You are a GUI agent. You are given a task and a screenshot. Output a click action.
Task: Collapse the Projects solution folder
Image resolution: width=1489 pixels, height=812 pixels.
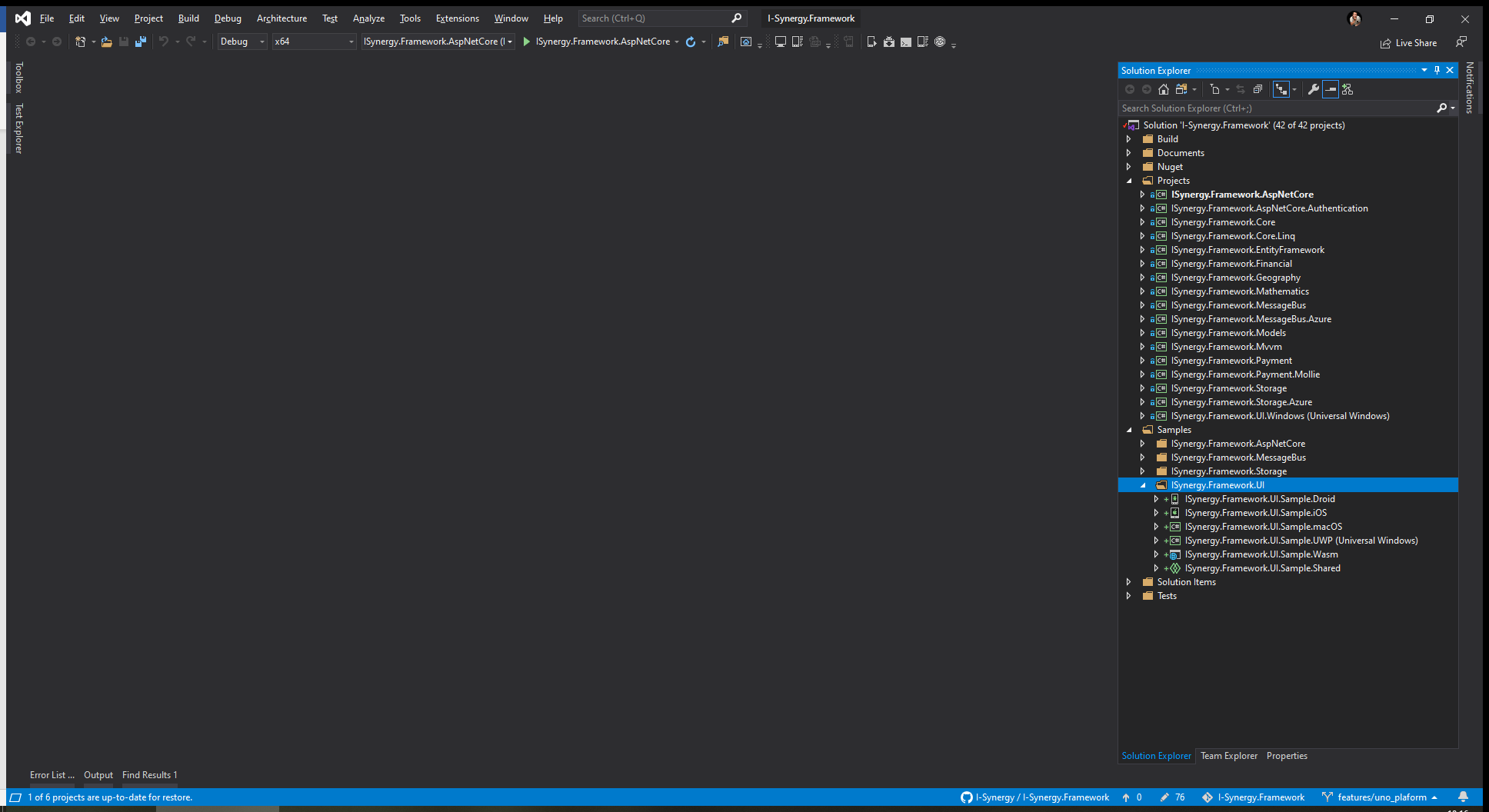pyautogui.click(x=1129, y=181)
